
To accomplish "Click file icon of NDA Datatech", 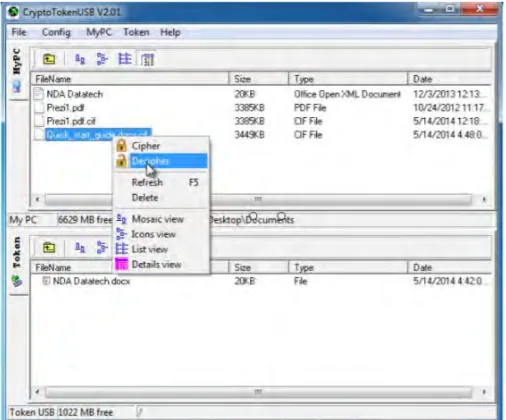I will click(39, 94).
